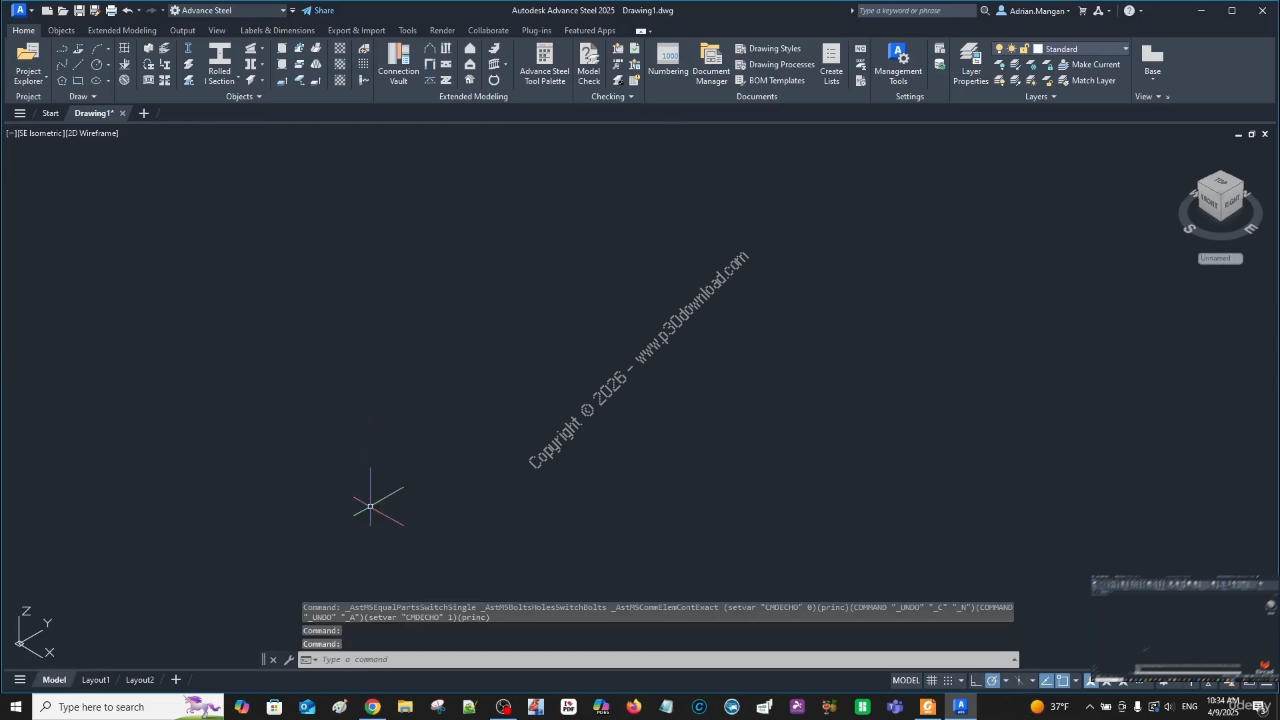Screen dimensions: 1280x720
Task: Open the Project Explorer tool
Action: [28, 64]
